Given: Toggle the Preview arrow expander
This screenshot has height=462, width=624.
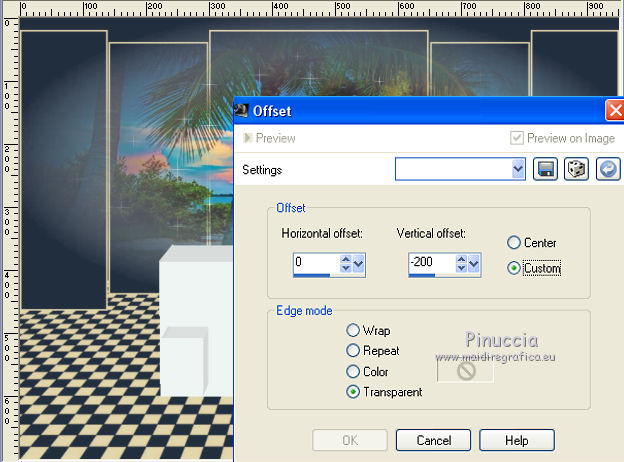Looking at the screenshot, I should pyautogui.click(x=248, y=138).
